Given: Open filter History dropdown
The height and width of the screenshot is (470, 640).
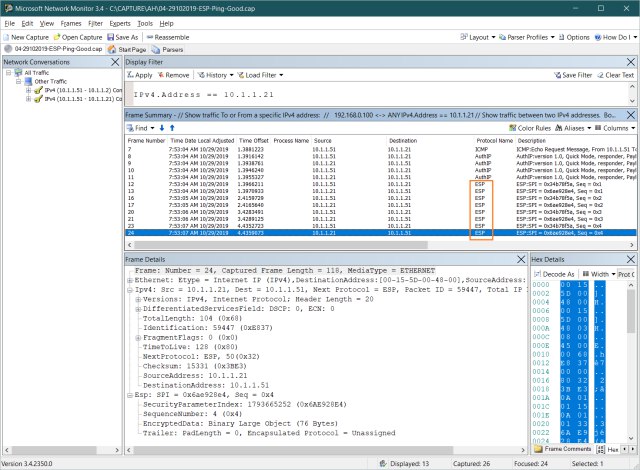Looking at the screenshot, I should tap(215, 75).
